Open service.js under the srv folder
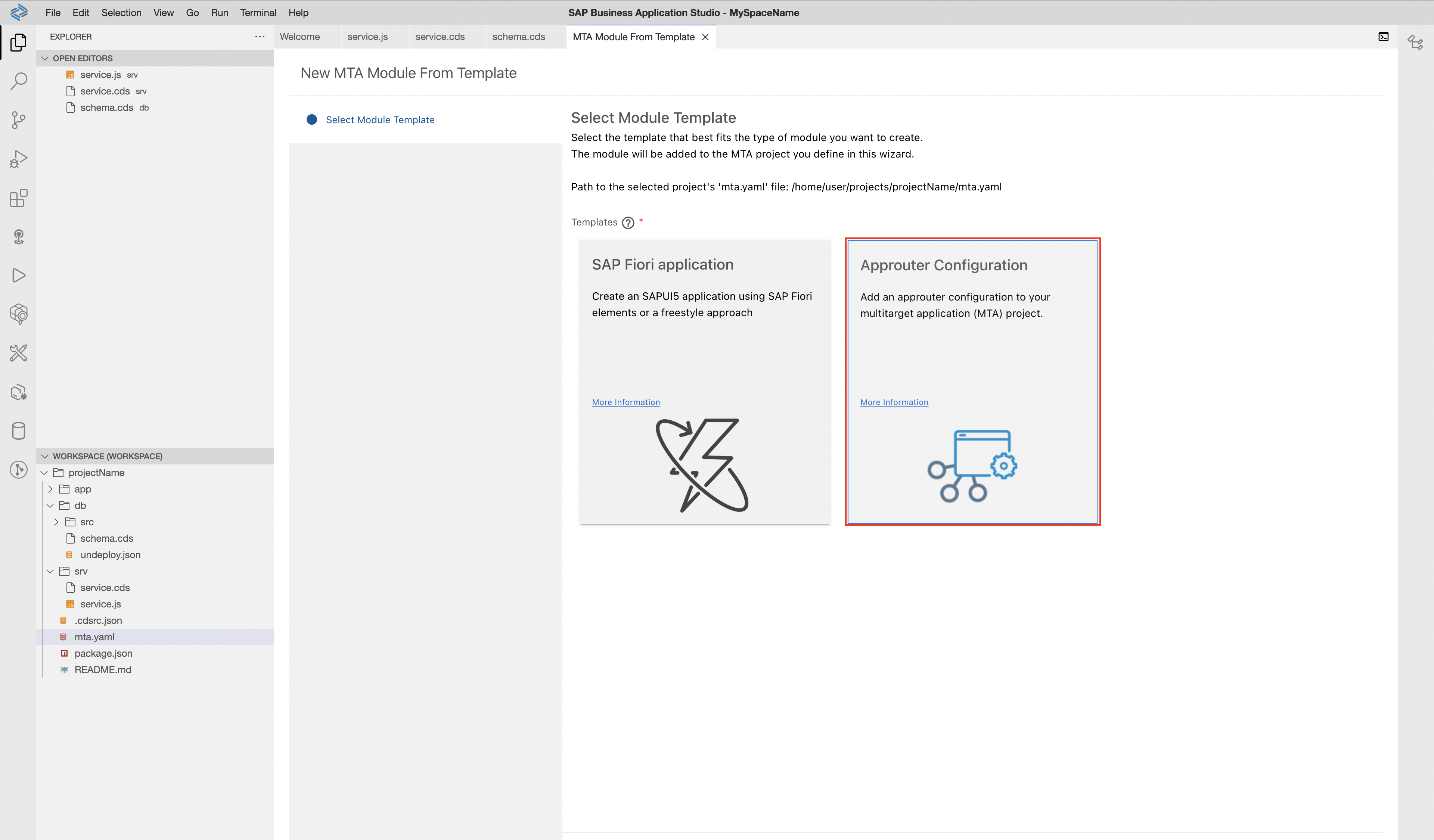The height and width of the screenshot is (840, 1434). 155,604
